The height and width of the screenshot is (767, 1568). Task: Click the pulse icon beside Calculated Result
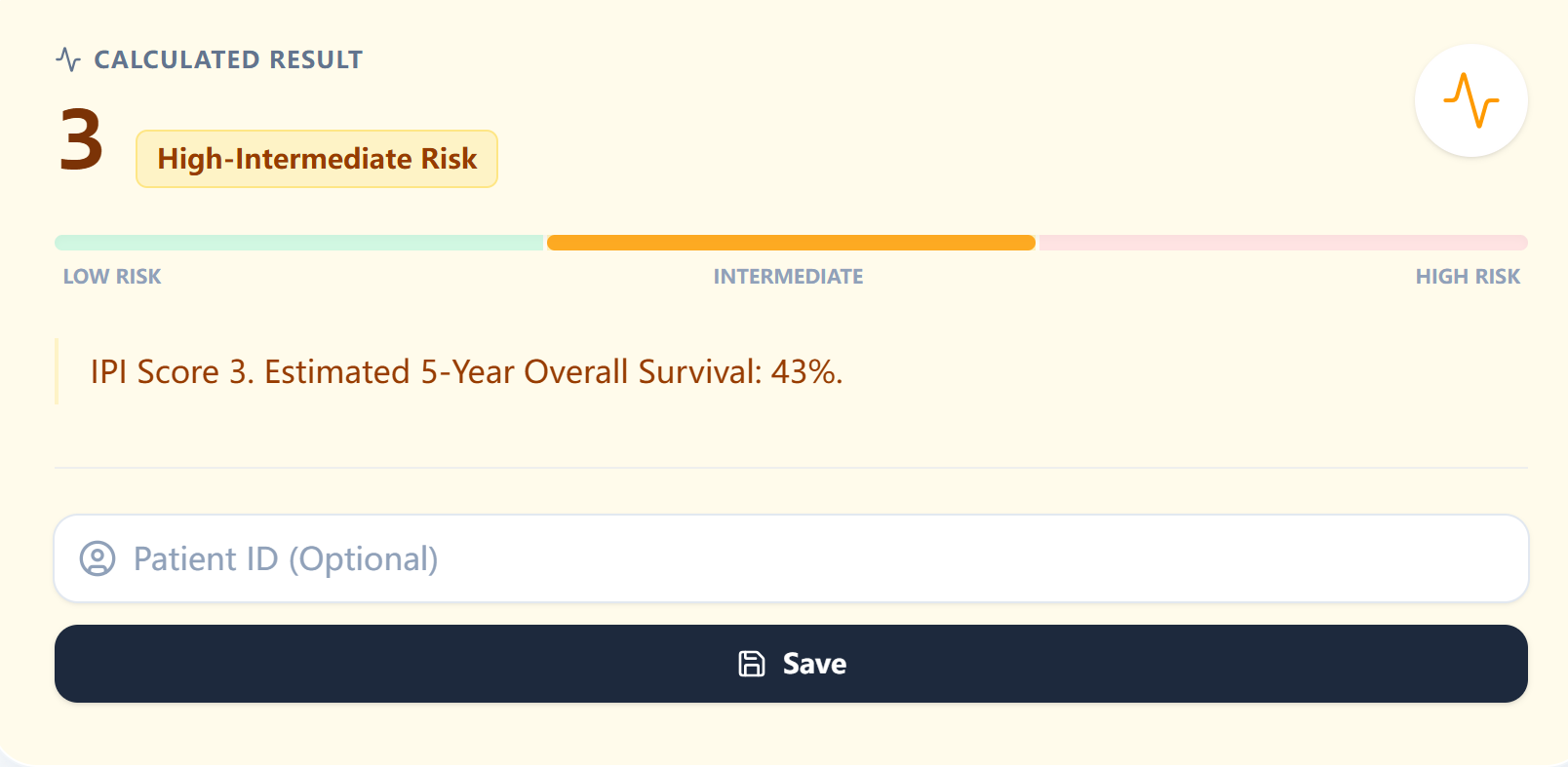click(68, 59)
